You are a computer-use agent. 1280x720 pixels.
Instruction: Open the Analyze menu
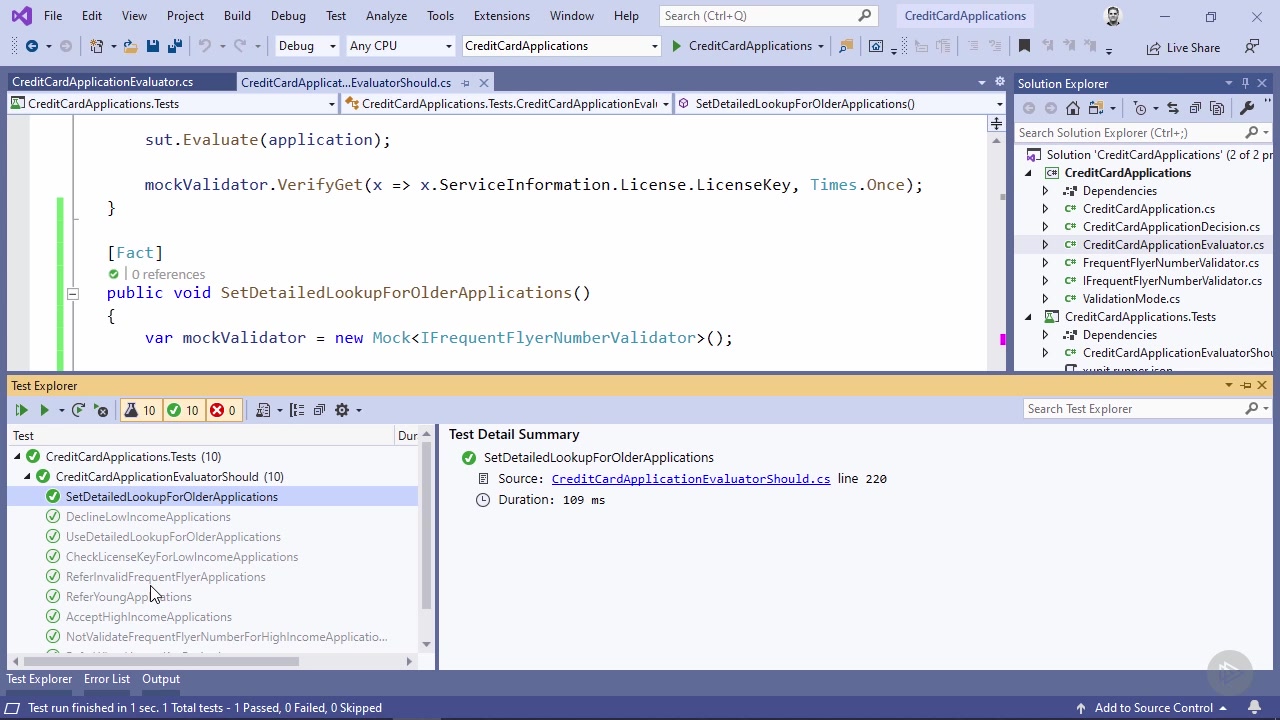pyautogui.click(x=386, y=16)
